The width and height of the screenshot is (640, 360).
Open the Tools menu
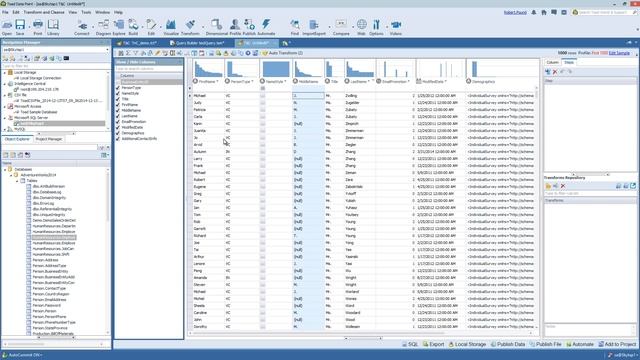coord(86,12)
